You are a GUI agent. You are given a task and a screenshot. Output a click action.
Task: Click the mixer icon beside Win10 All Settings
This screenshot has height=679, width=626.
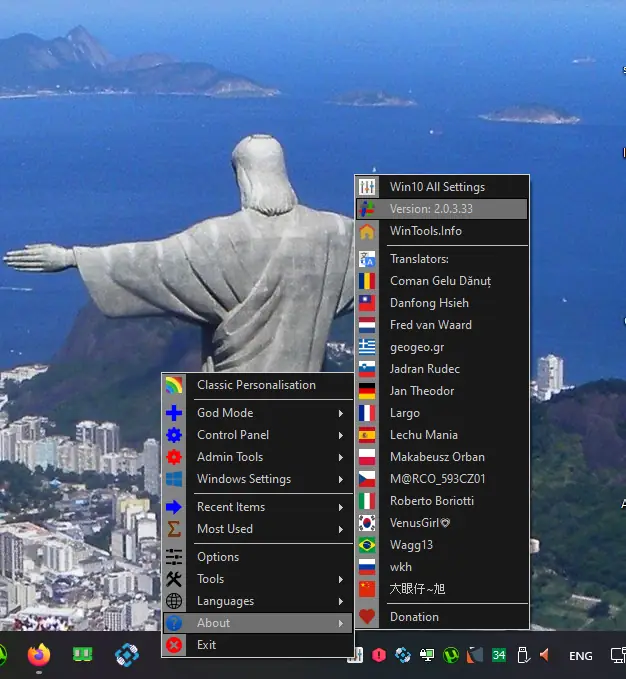367,187
